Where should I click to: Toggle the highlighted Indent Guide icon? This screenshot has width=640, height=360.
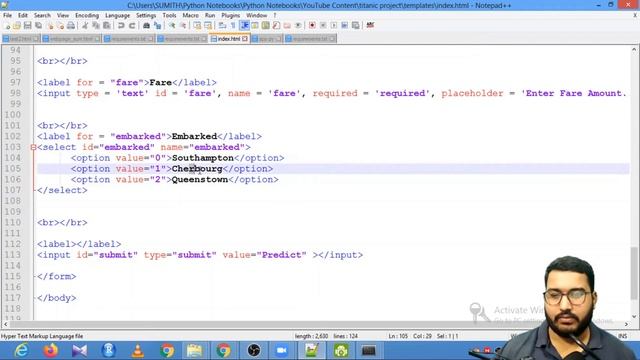click(244, 26)
